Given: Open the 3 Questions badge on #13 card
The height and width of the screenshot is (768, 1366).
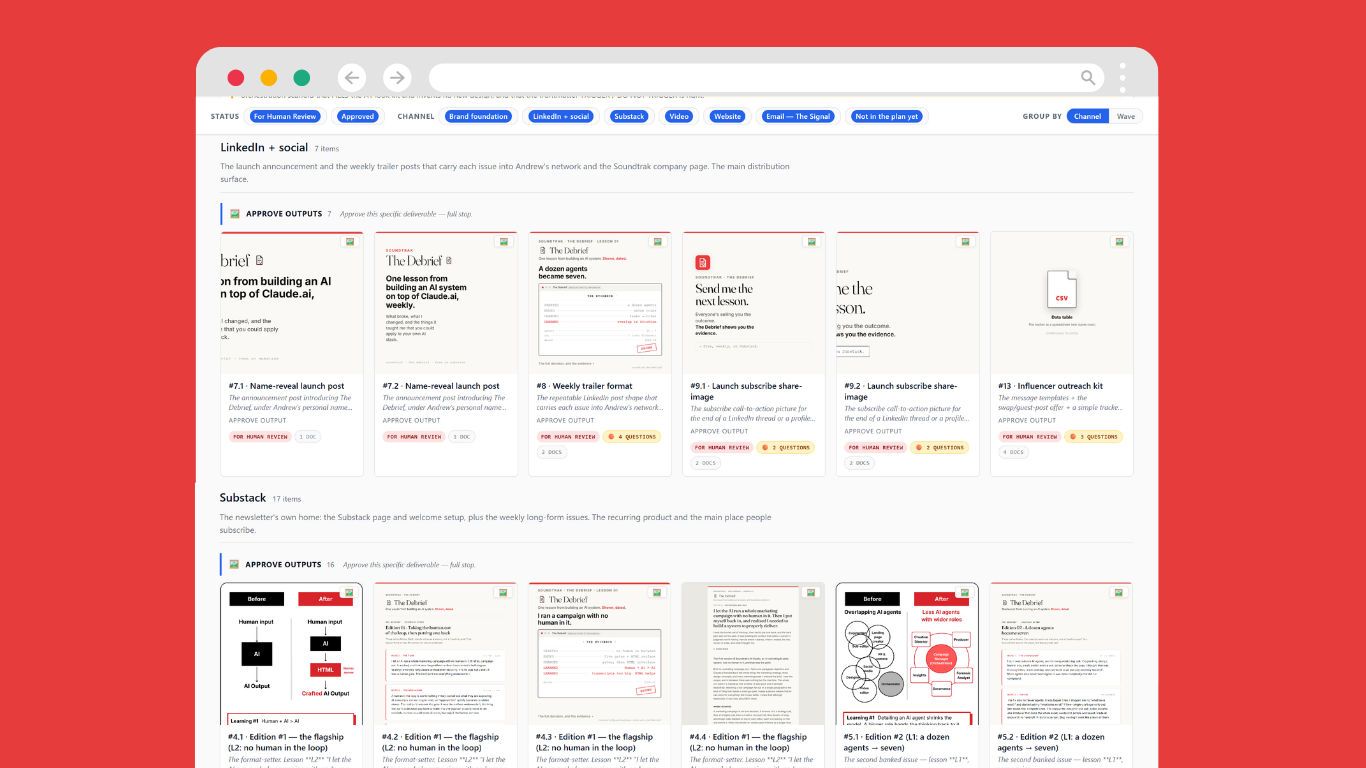Looking at the screenshot, I should click(1093, 436).
